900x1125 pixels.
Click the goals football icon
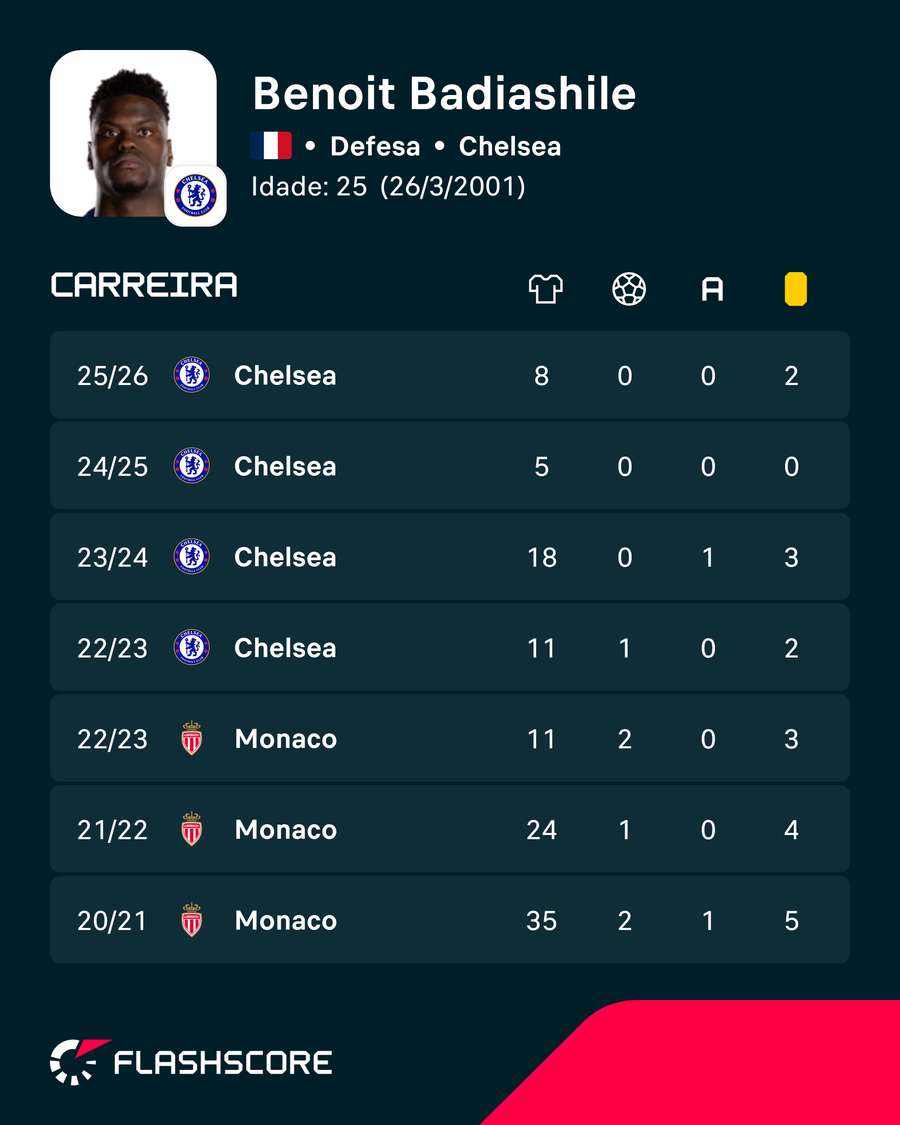(629, 290)
